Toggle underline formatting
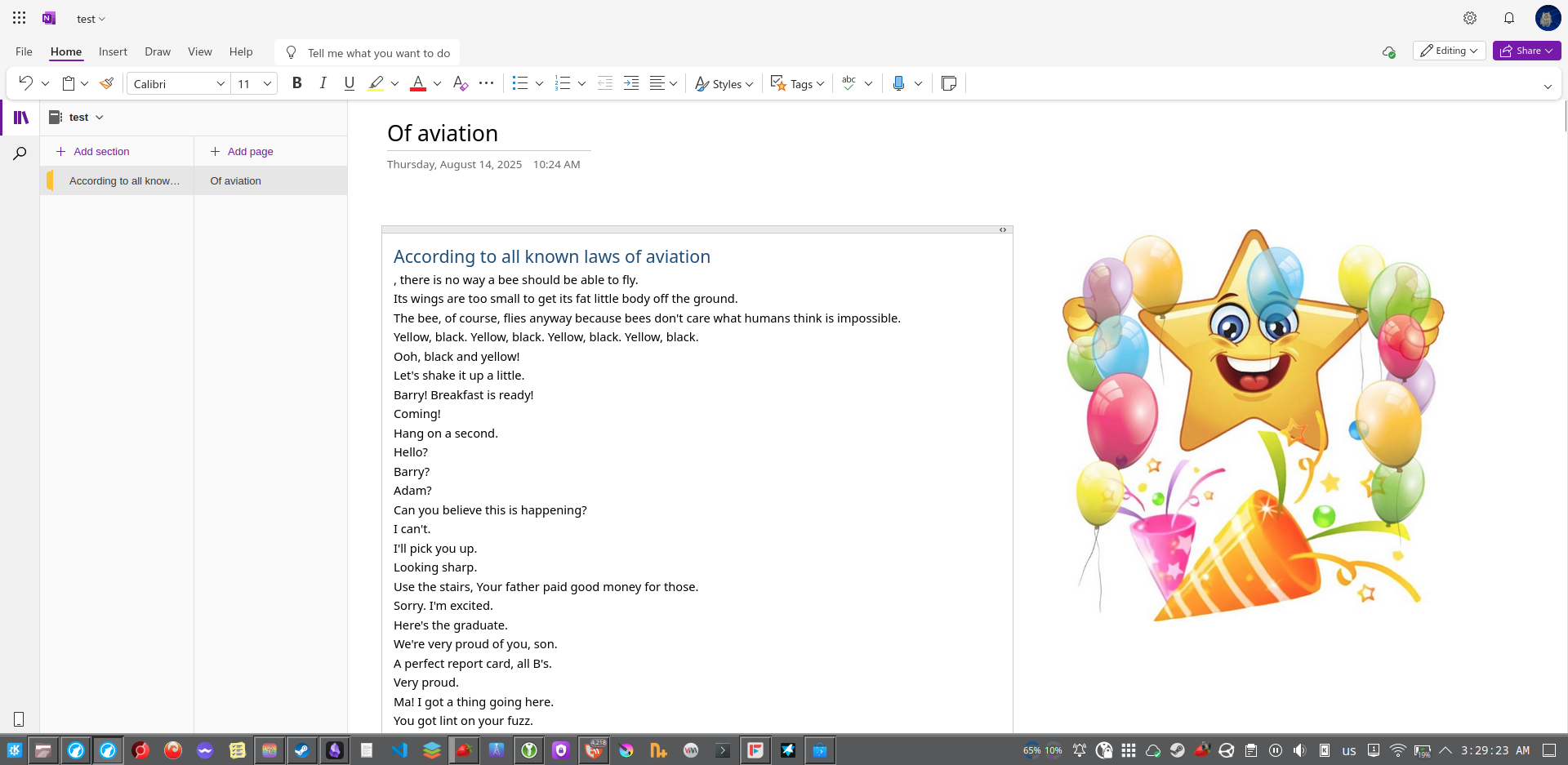Image resolution: width=1568 pixels, height=765 pixels. (350, 83)
